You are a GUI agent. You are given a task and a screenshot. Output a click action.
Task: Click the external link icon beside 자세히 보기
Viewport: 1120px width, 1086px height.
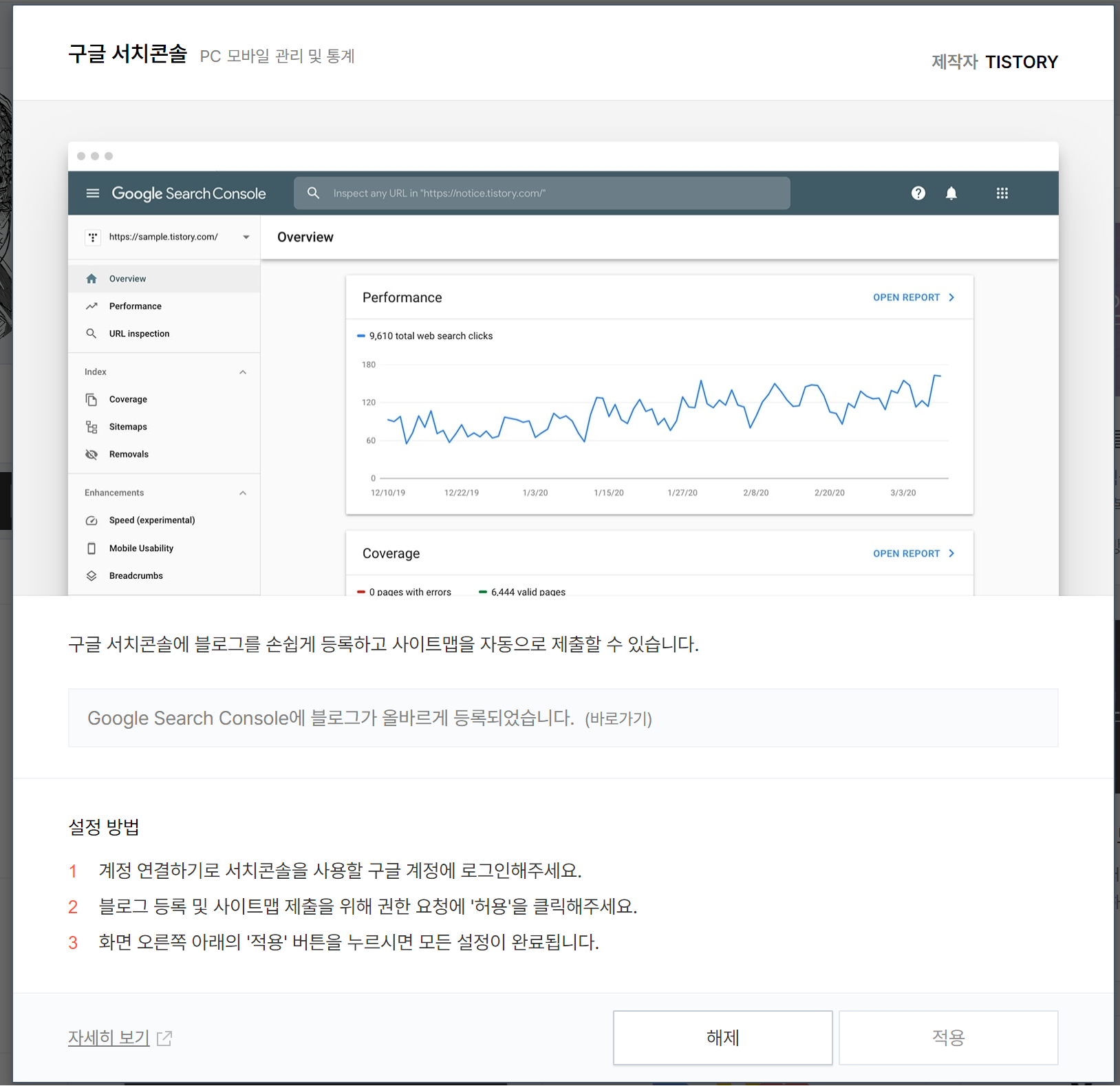[x=164, y=1038]
